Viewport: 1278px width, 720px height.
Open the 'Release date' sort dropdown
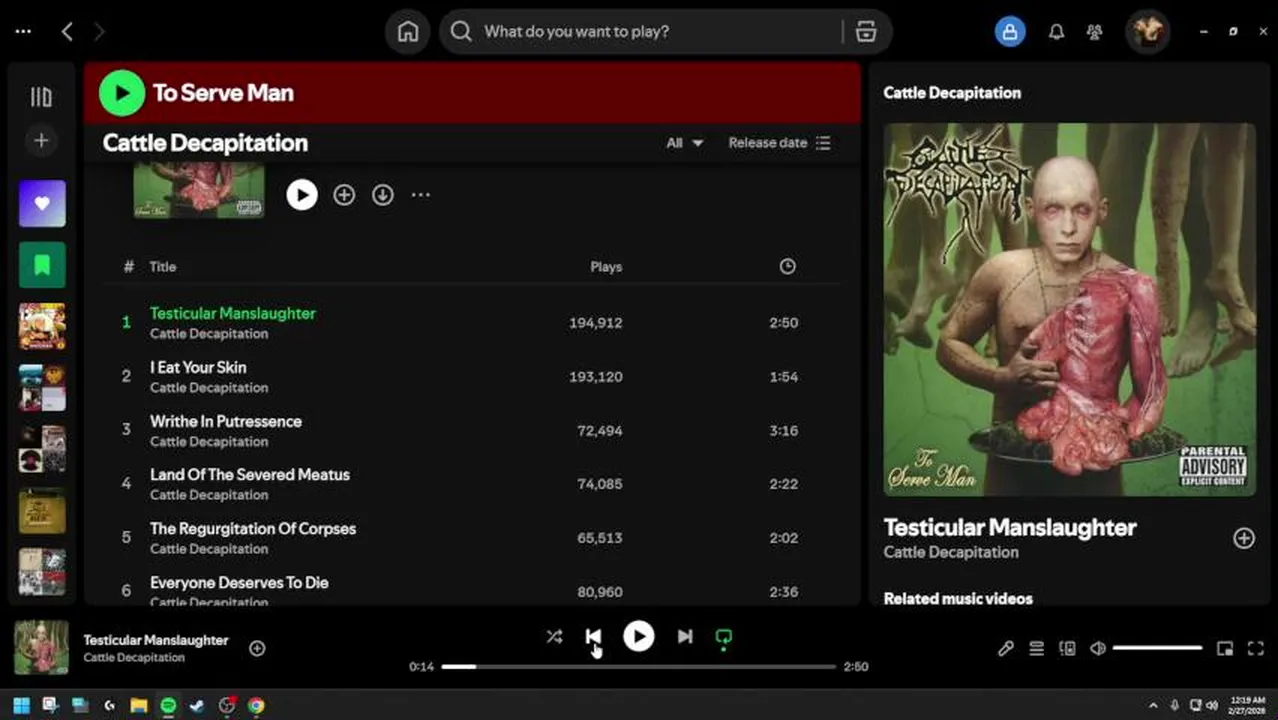pyautogui.click(x=779, y=143)
